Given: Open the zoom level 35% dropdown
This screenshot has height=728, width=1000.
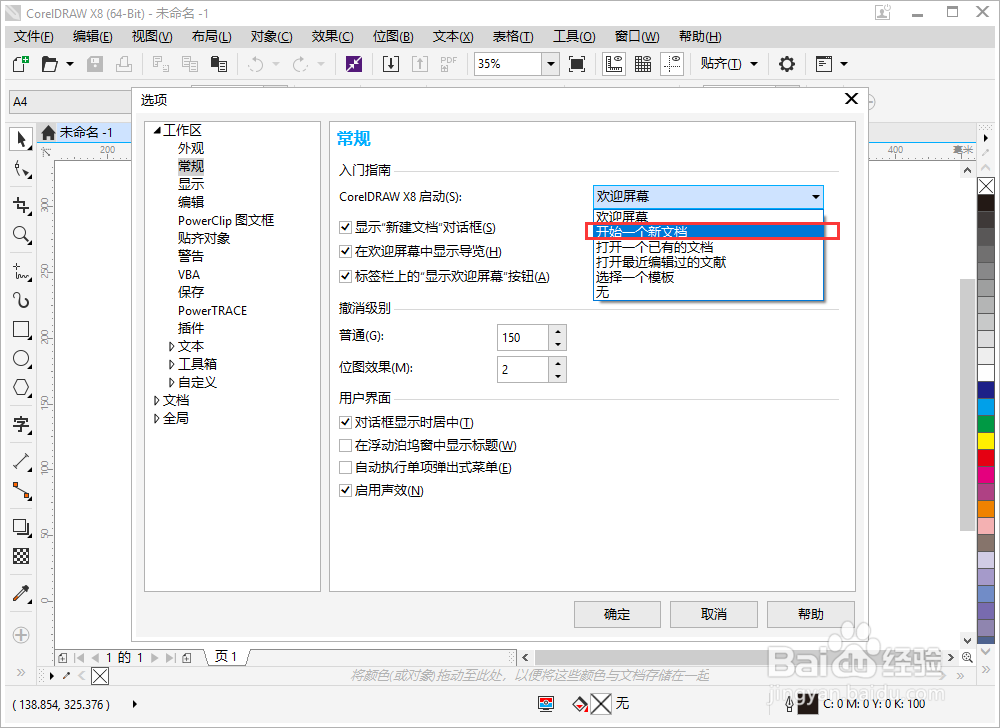Looking at the screenshot, I should [550, 64].
